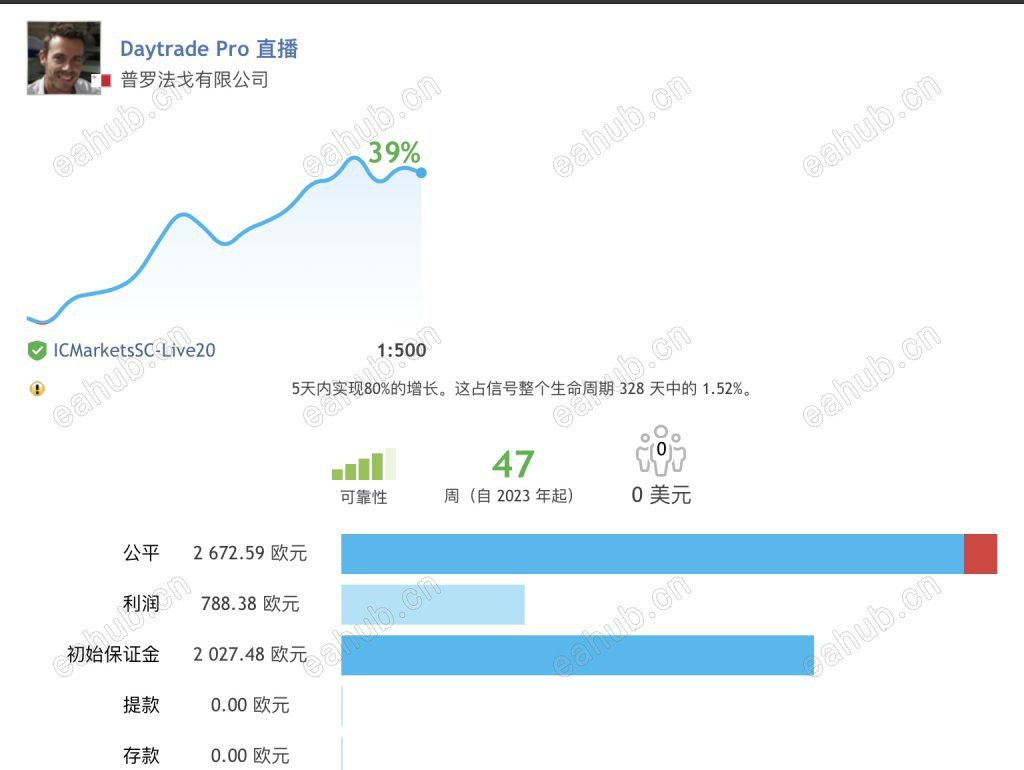
Task: Click the 提款 0.00 欧元 value
Action: pyautogui.click(x=250, y=705)
